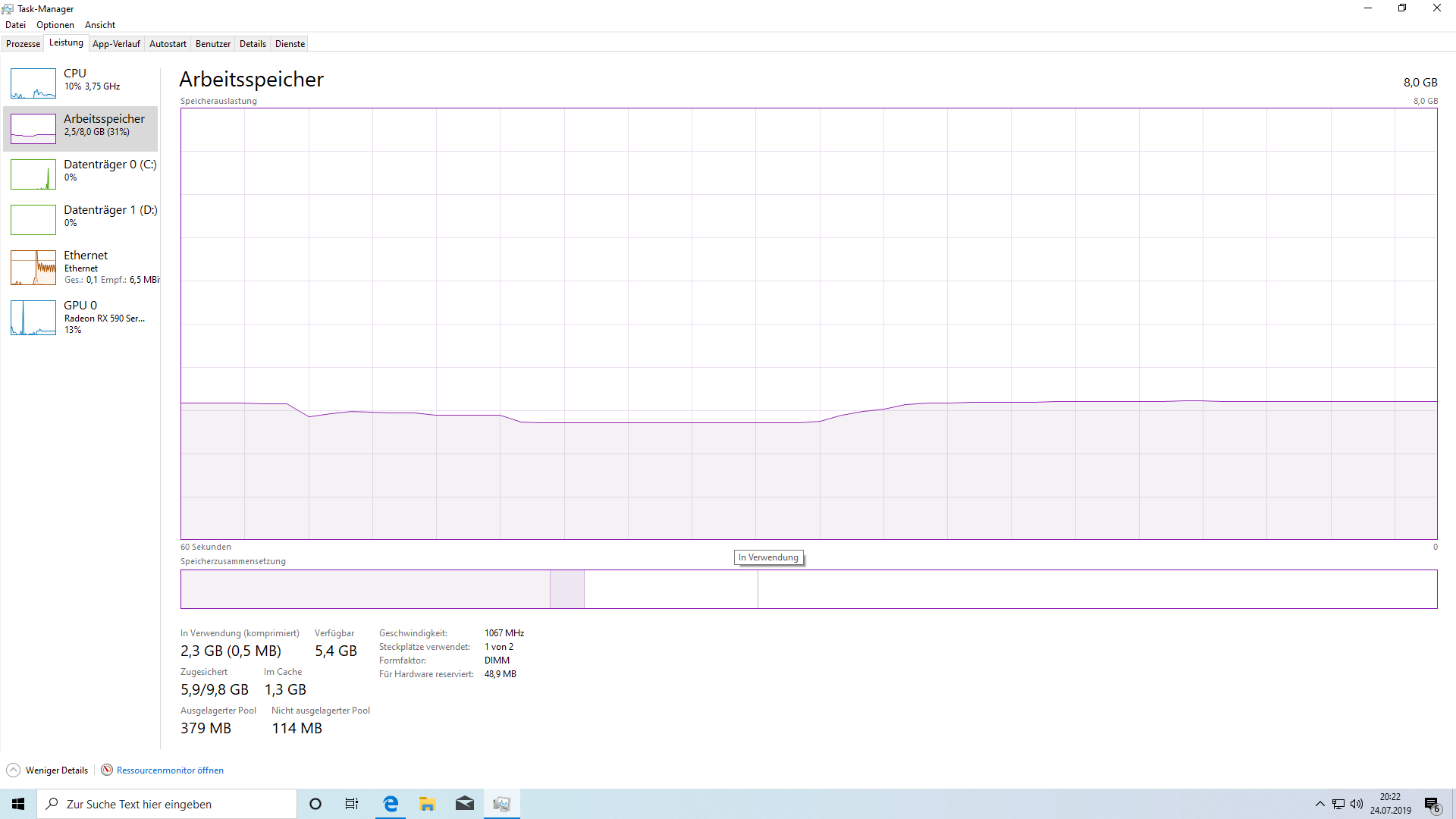The height and width of the screenshot is (819, 1456).
Task: Minimize the Task-Manager window
Action: pos(1368,8)
